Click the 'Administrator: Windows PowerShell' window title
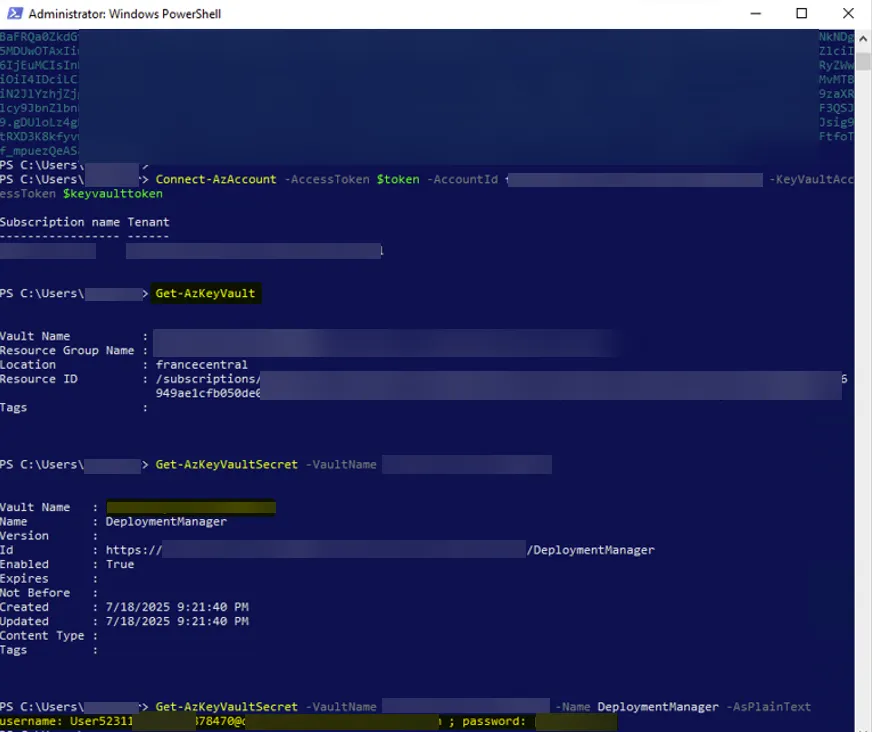Viewport: 872px width, 732px height. [x=125, y=14]
